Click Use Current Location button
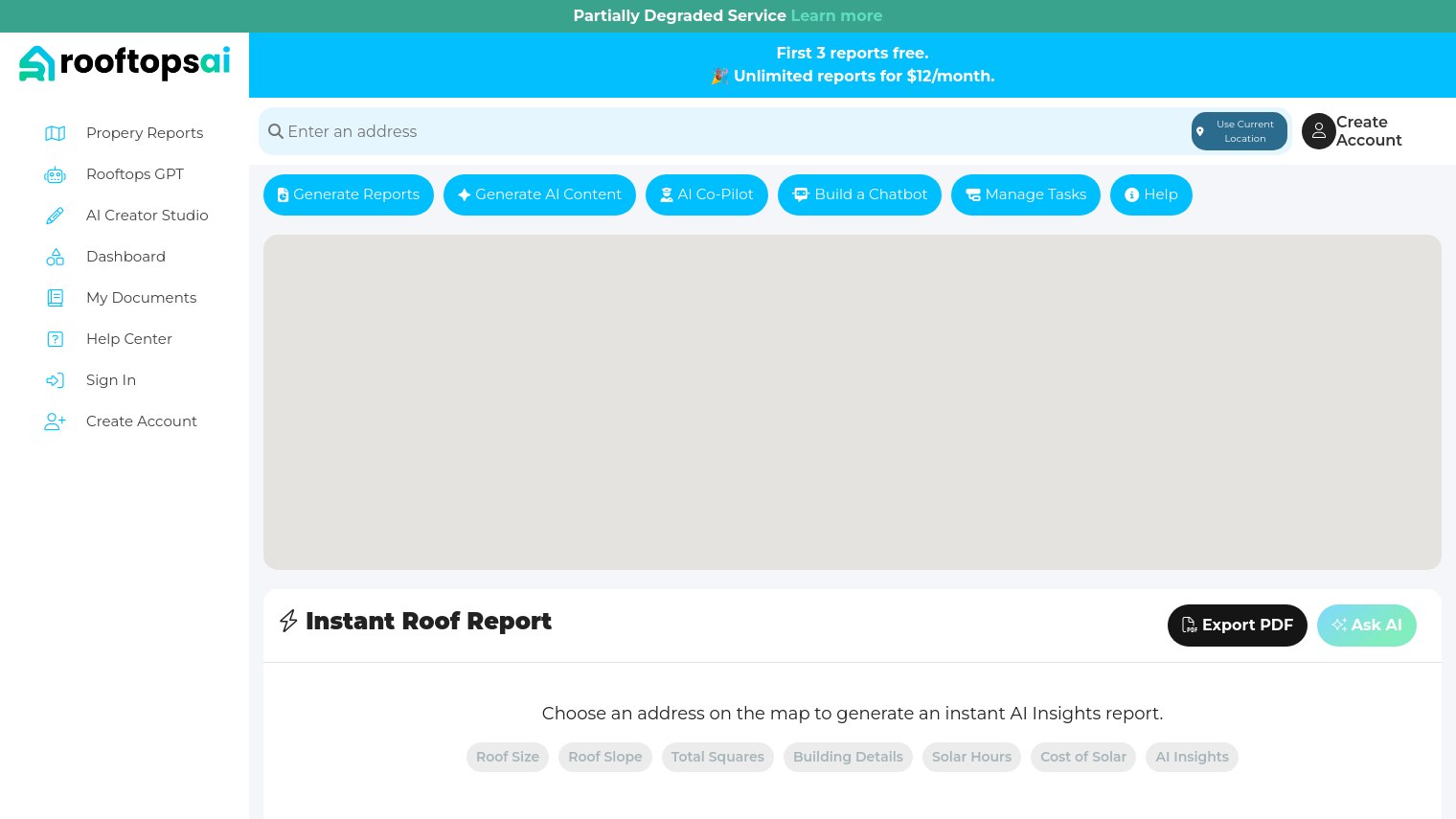Viewport: 1456px width, 819px height. (x=1240, y=131)
